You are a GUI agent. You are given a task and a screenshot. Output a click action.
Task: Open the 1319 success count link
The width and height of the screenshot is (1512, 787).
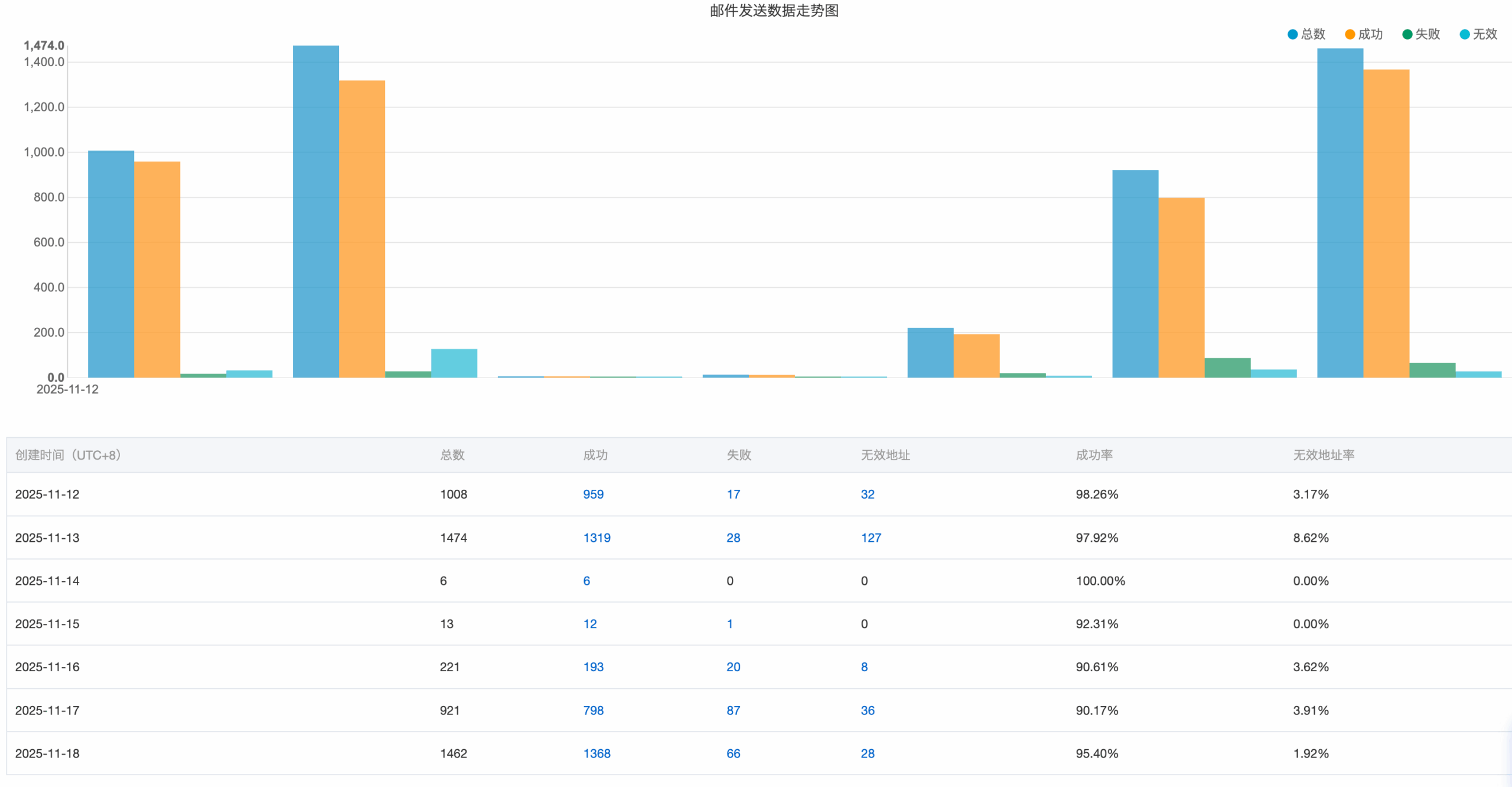tap(597, 538)
